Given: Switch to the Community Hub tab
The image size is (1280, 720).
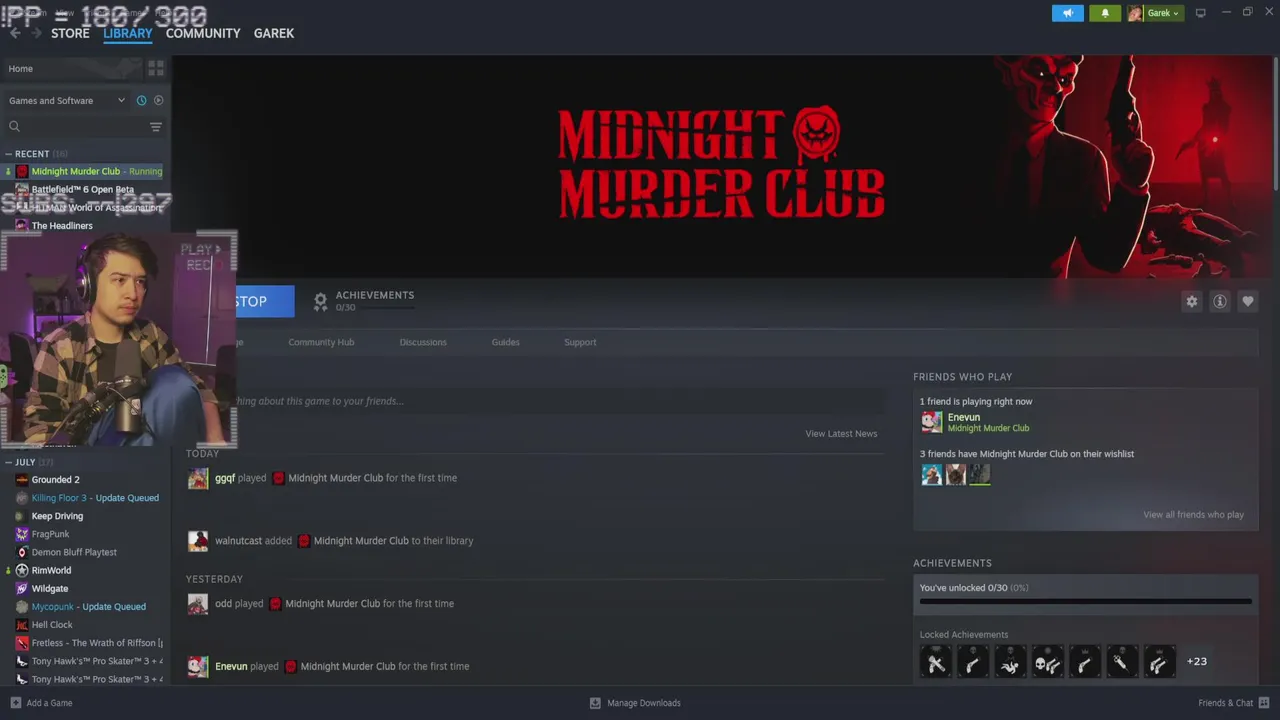Looking at the screenshot, I should click(x=321, y=342).
